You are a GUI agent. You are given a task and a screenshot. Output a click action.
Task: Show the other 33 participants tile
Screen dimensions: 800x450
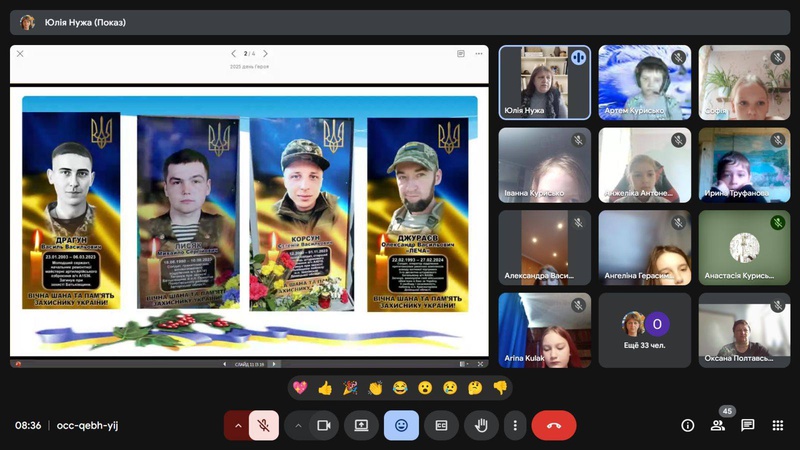click(x=644, y=331)
